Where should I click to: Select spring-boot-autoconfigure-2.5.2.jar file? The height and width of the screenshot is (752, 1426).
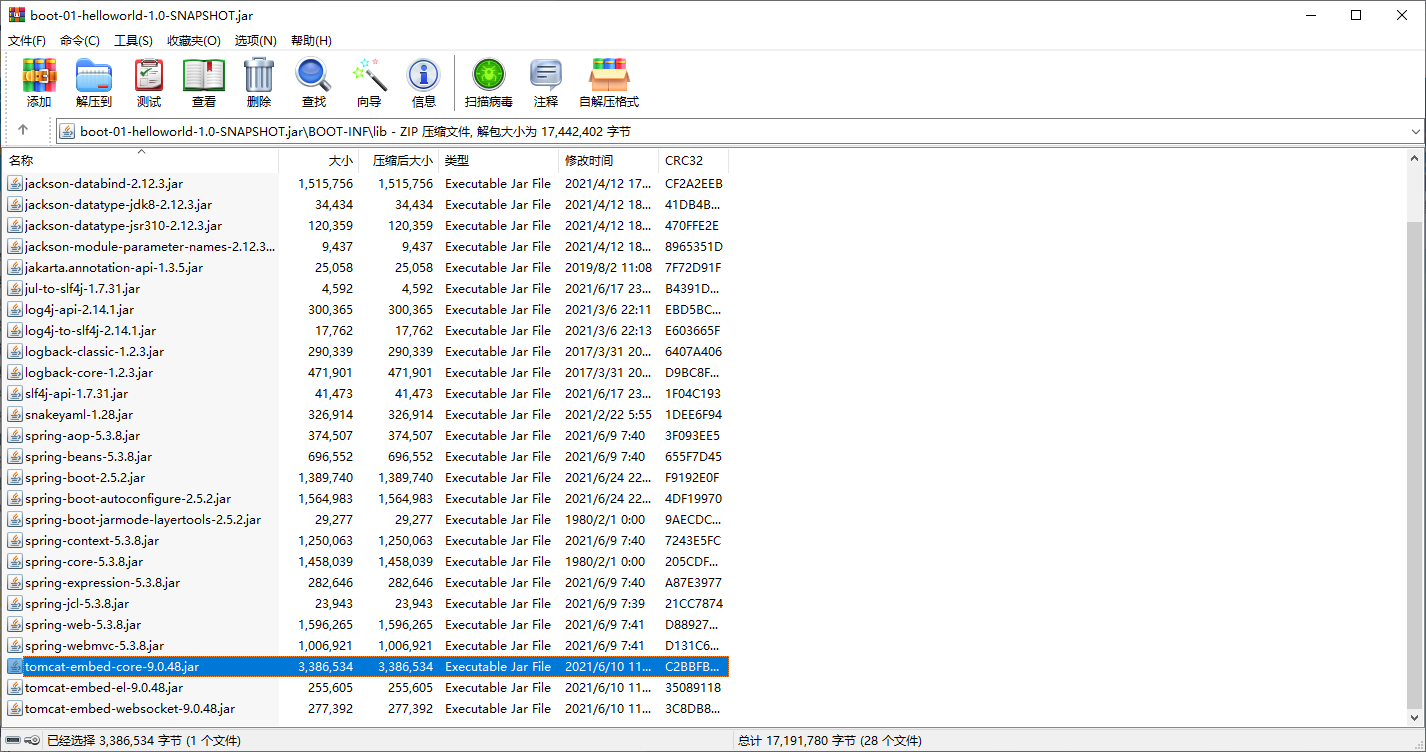[x=128, y=498]
